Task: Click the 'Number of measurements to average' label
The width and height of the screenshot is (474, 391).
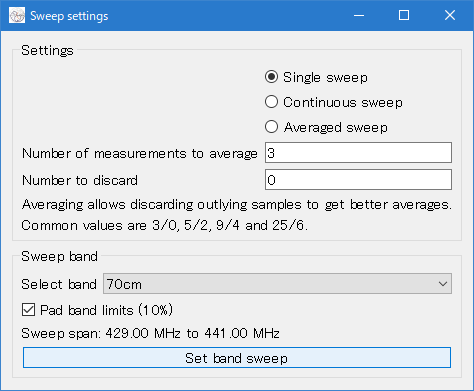Action: 140,154
